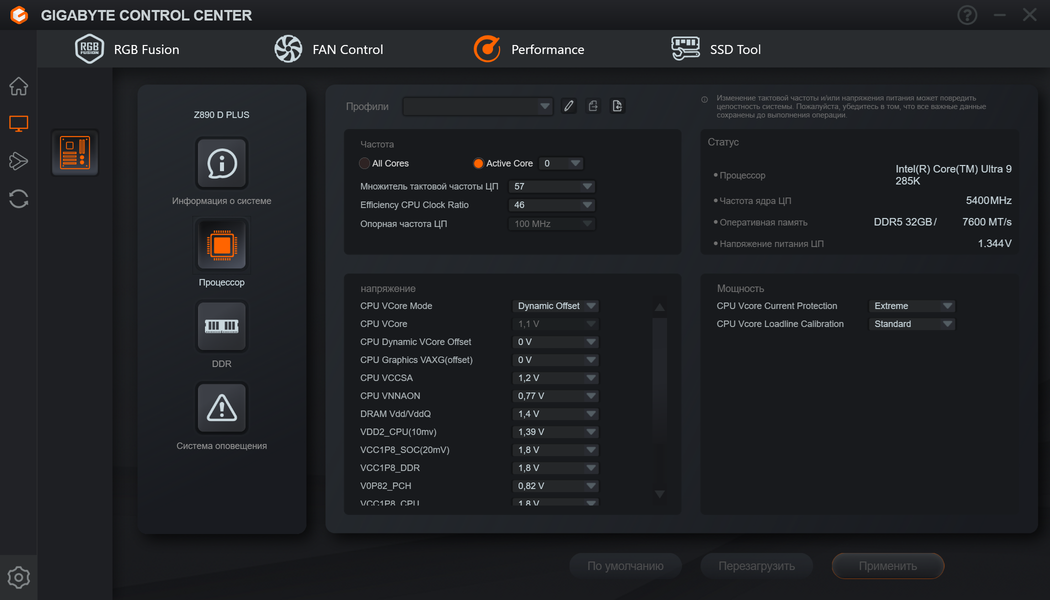Click the export profile icon
The image size is (1050, 600).
(x=593, y=106)
